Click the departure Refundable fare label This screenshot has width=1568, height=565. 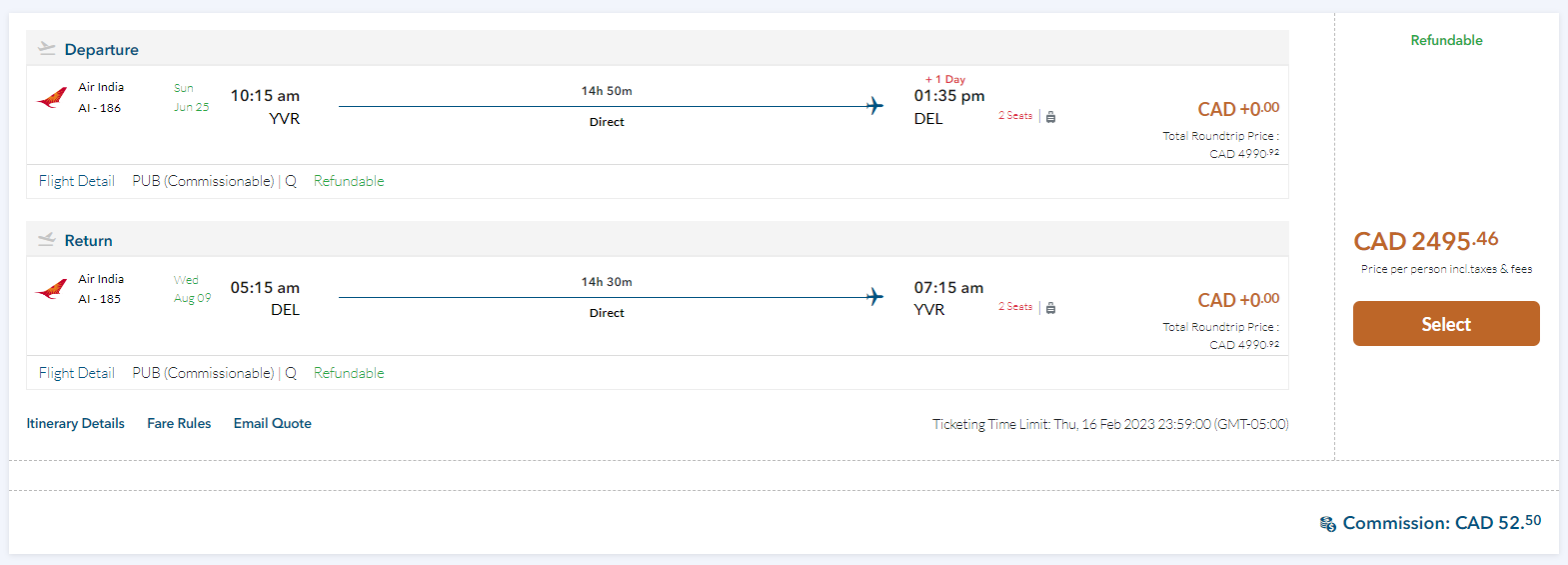[349, 181]
